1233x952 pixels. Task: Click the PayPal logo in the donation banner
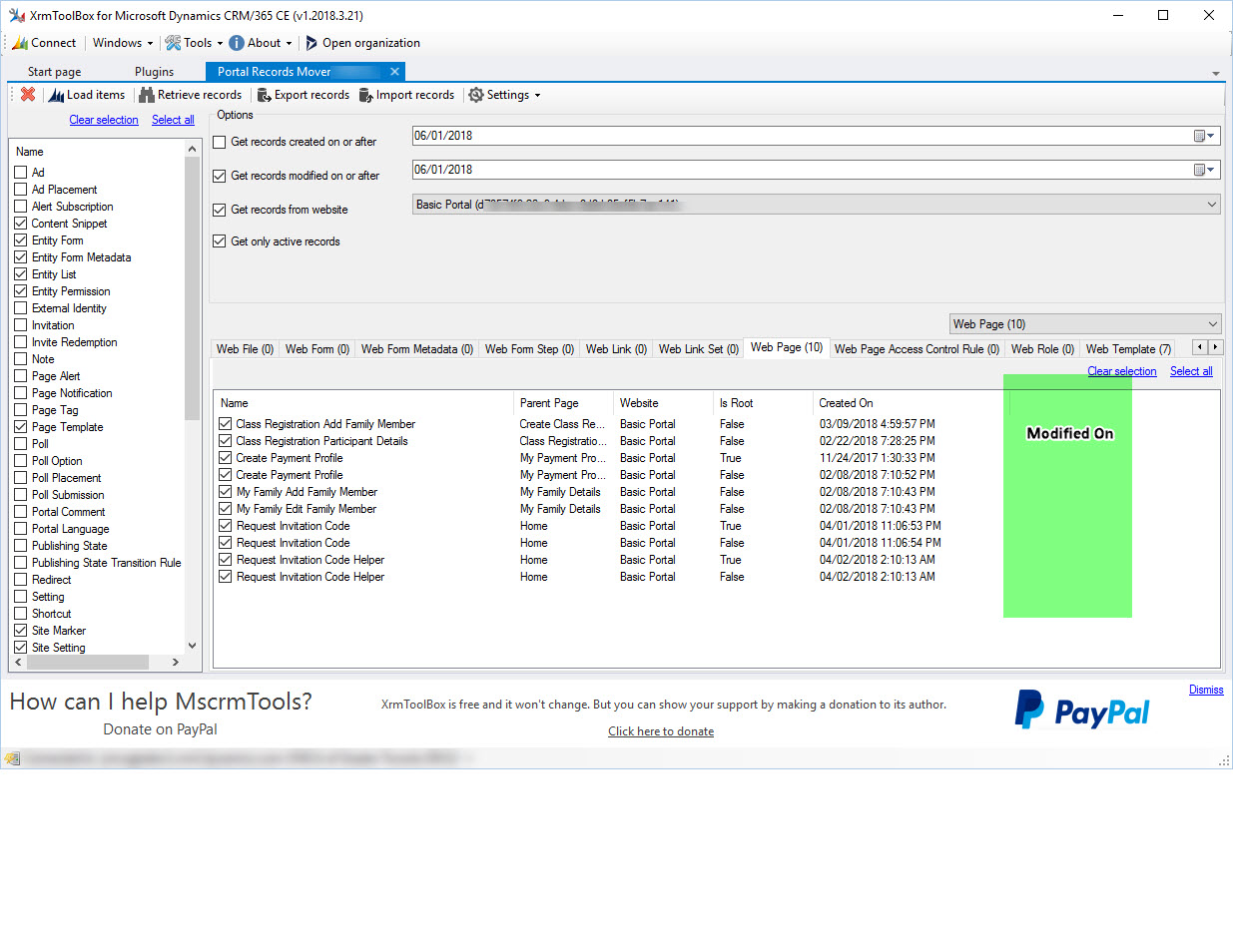pyautogui.click(x=1082, y=711)
